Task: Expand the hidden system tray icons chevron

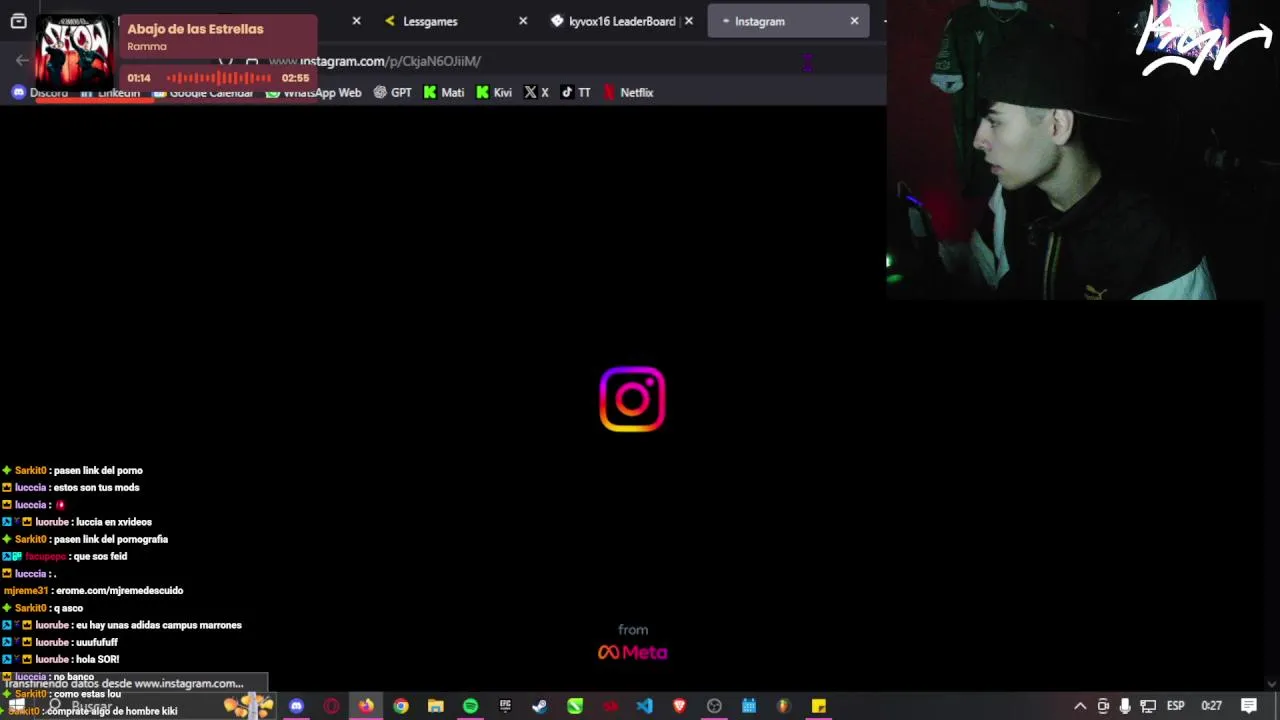Action: pyautogui.click(x=1080, y=706)
